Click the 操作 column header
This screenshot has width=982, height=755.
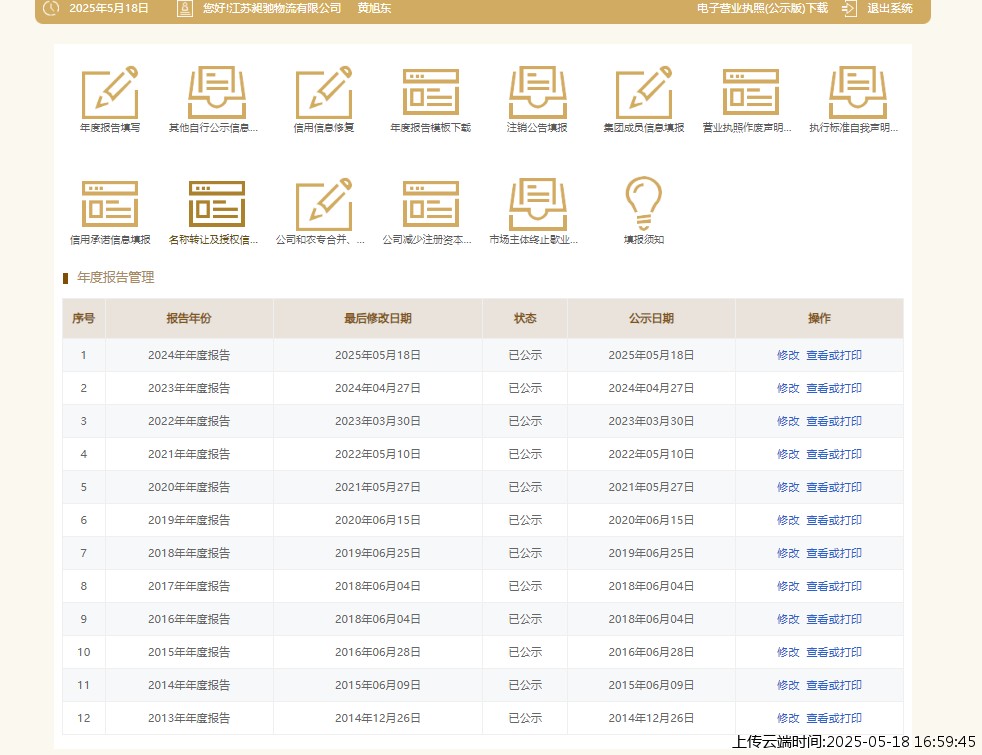pos(819,318)
